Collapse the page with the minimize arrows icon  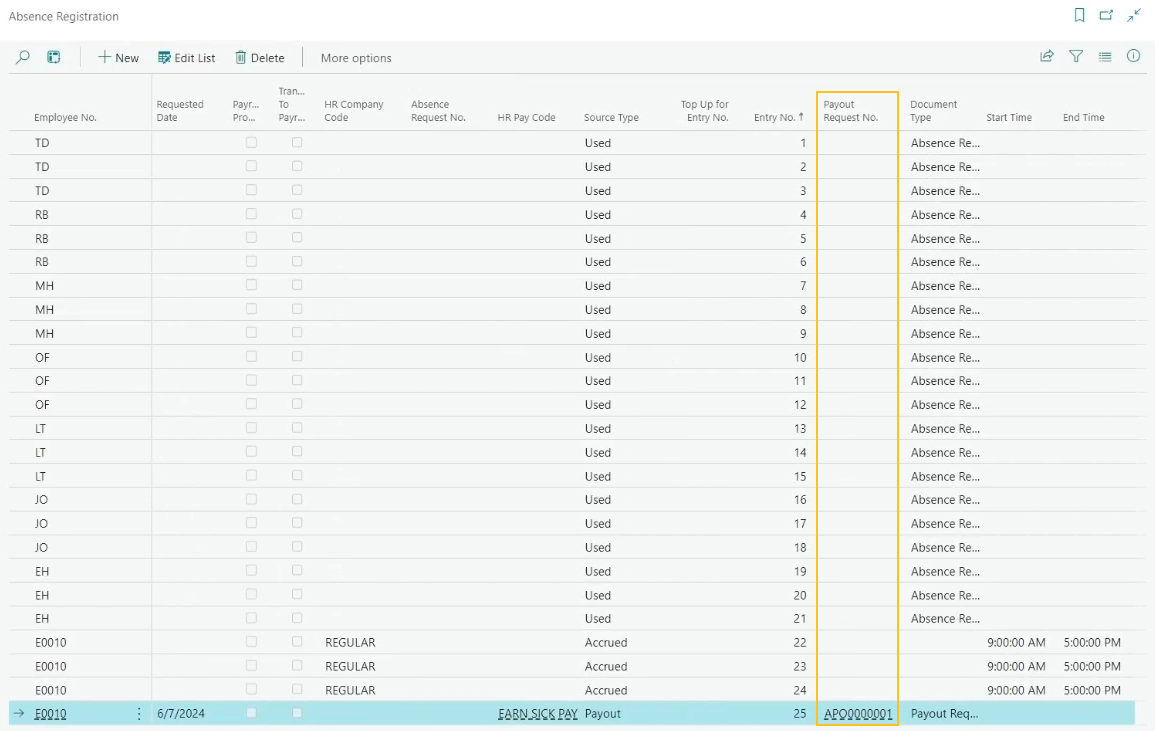pyautogui.click(x=1133, y=16)
